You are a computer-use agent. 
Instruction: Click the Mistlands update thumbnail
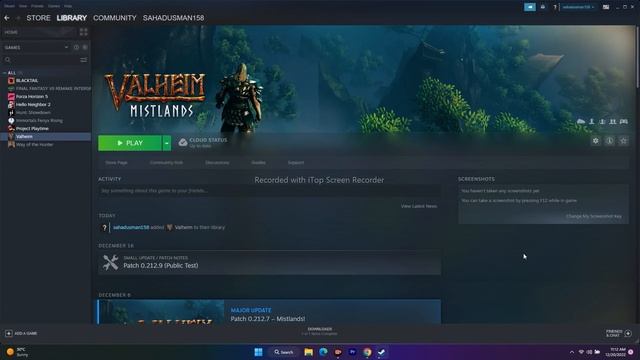point(161,312)
